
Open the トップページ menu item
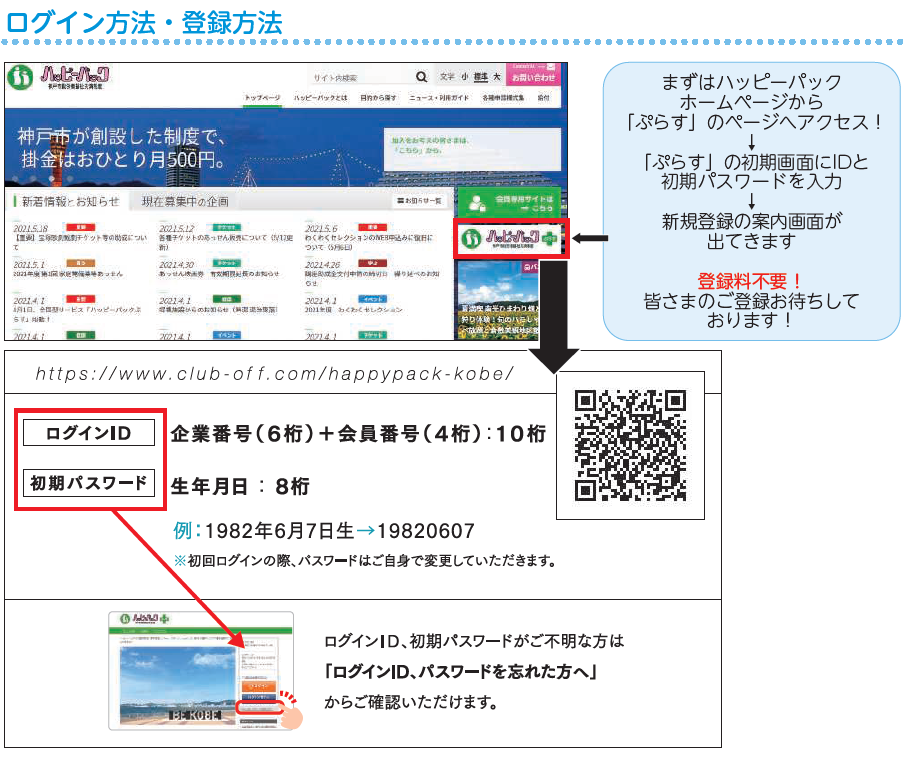[263, 99]
